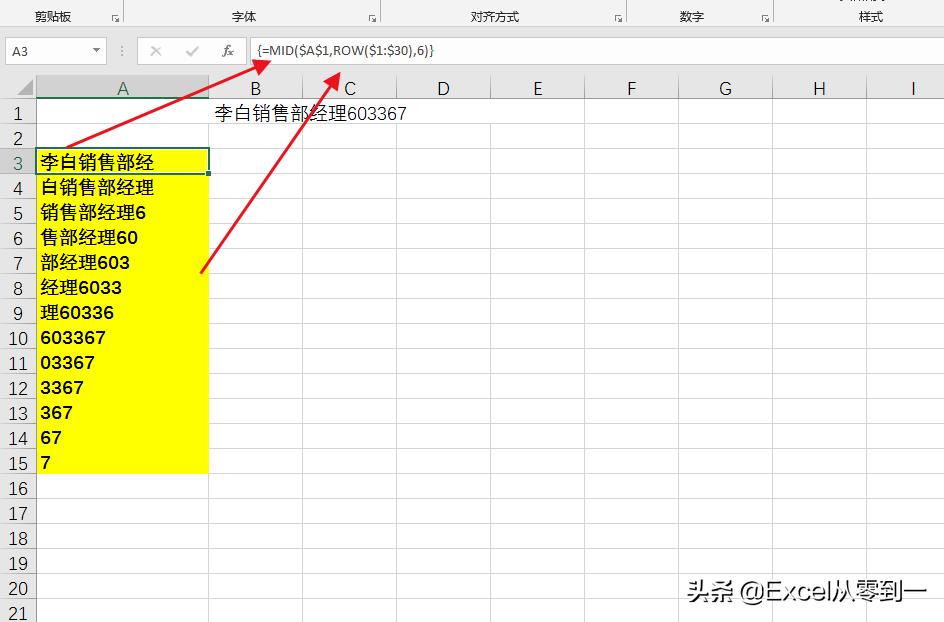This screenshot has width=944, height=622.
Task: Select row header 10
Action: pos(17,337)
